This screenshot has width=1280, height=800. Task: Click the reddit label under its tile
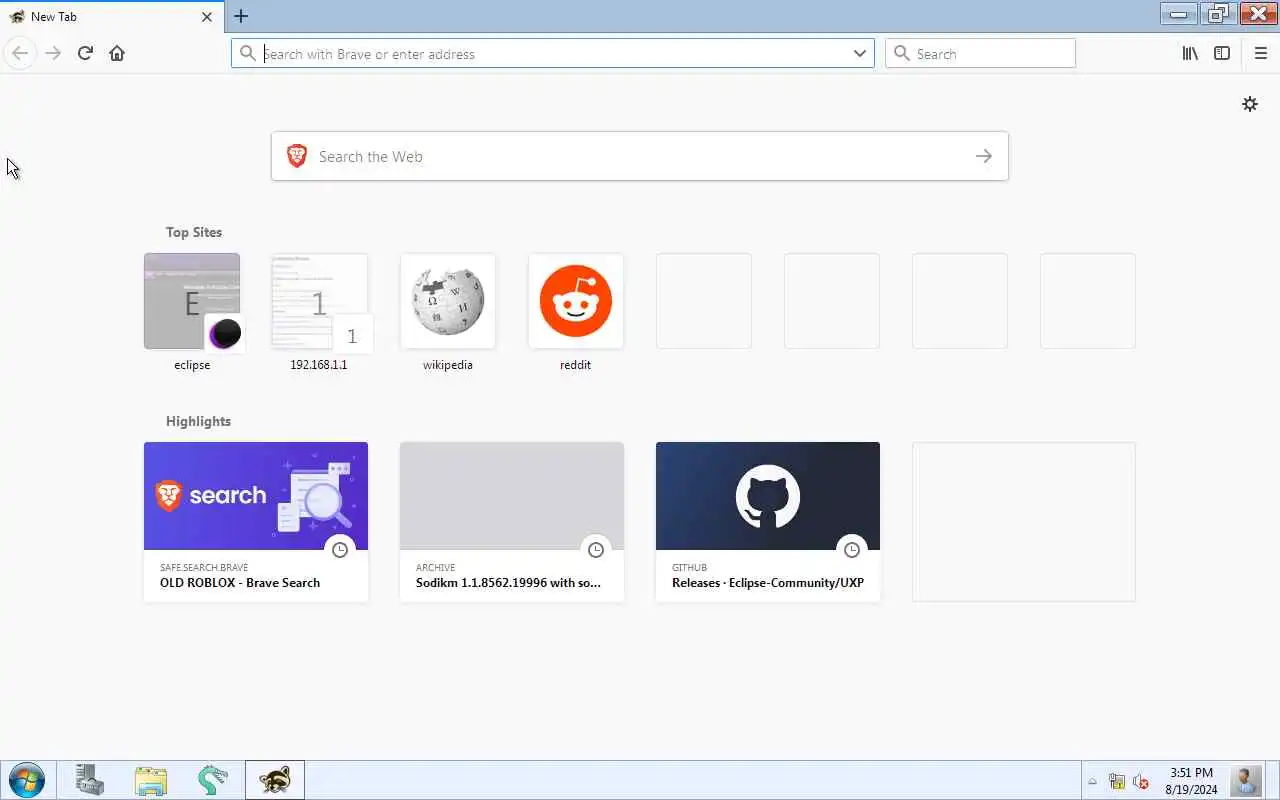576,365
